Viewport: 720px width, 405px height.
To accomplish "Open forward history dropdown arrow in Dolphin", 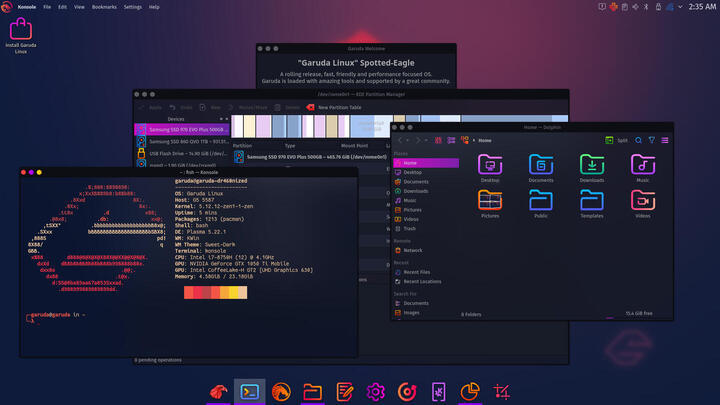I will click(x=426, y=140).
